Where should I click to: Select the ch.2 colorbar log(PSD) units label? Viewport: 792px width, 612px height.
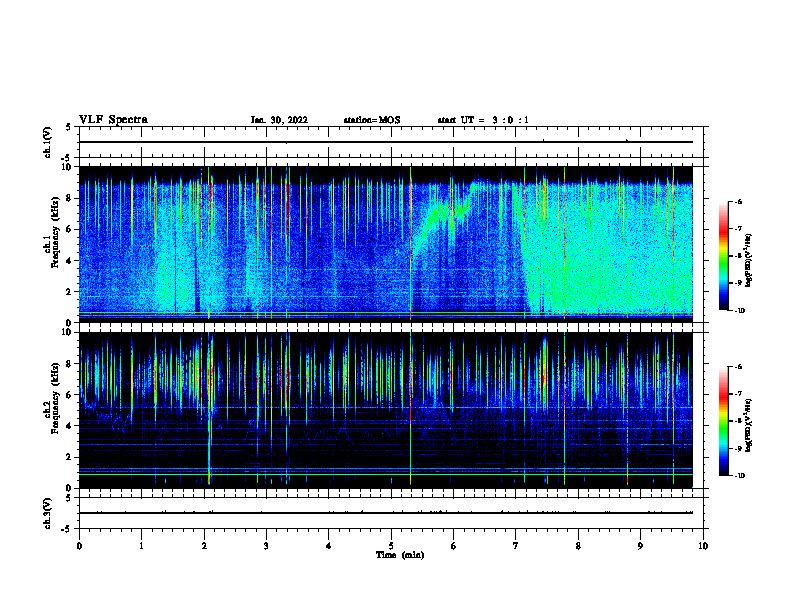[748, 425]
